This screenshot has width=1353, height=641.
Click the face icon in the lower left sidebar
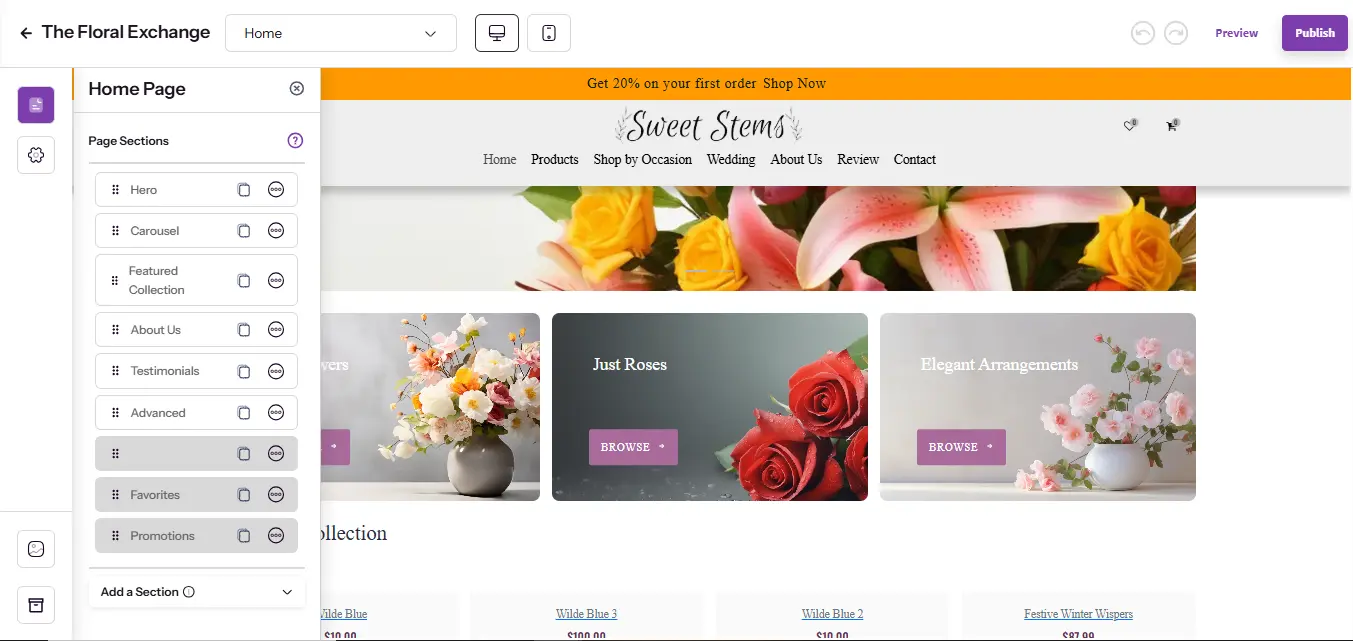pos(36,549)
